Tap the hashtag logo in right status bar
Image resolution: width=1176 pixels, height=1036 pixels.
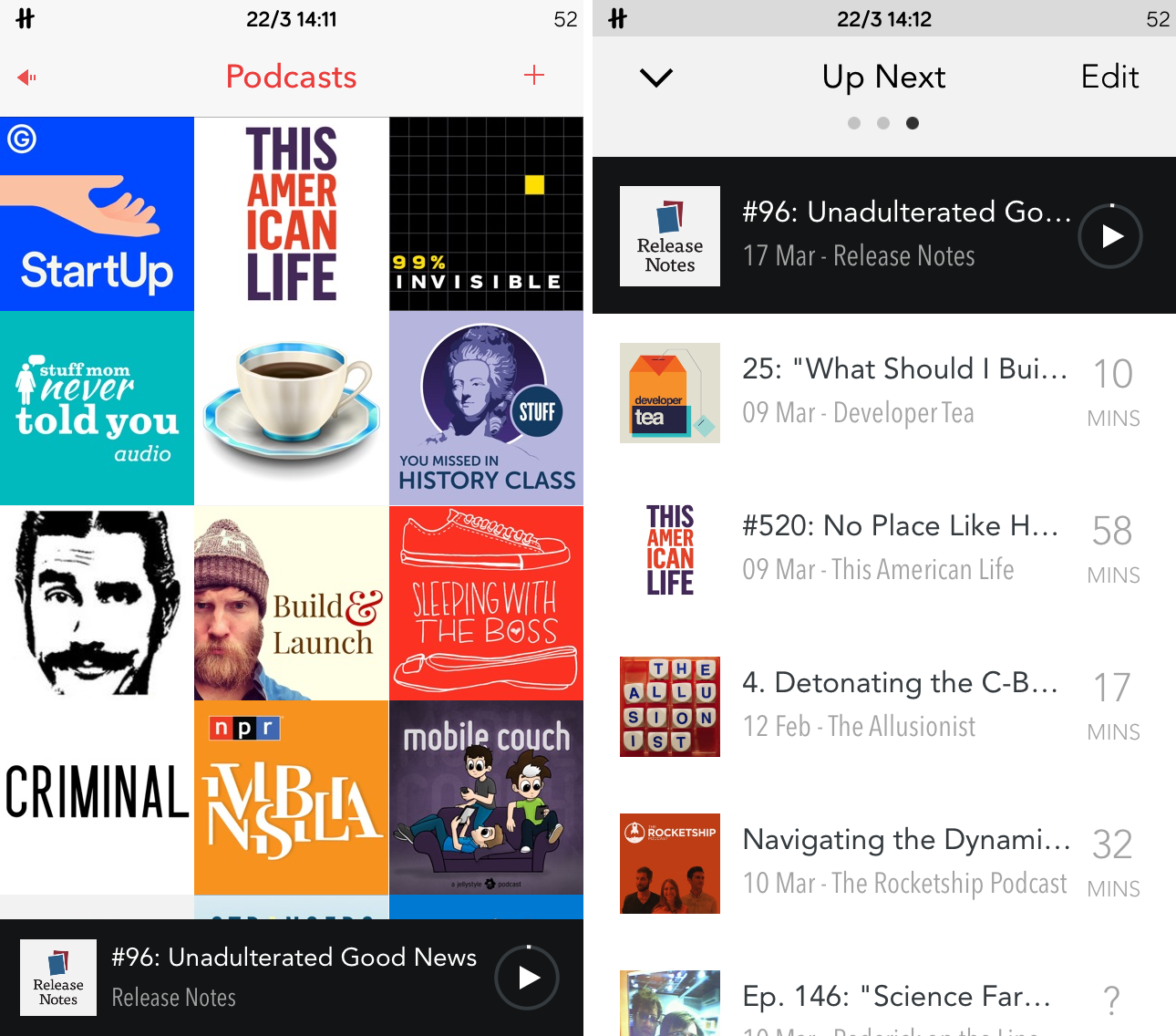617,18
